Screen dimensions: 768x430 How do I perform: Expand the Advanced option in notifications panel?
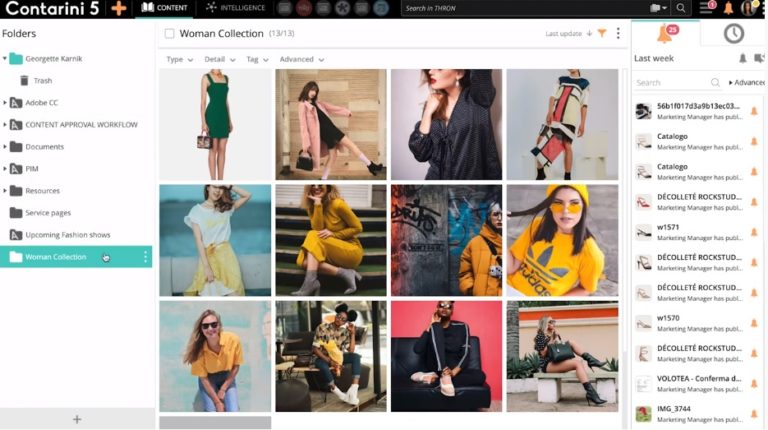click(x=747, y=82)
